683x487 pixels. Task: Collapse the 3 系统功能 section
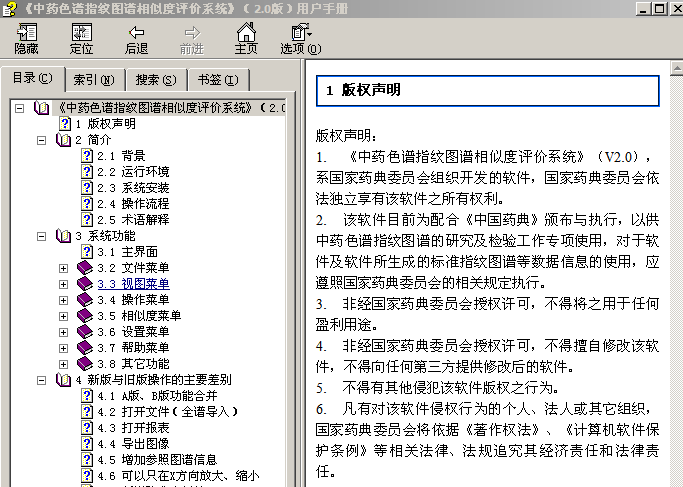point(41,236)
